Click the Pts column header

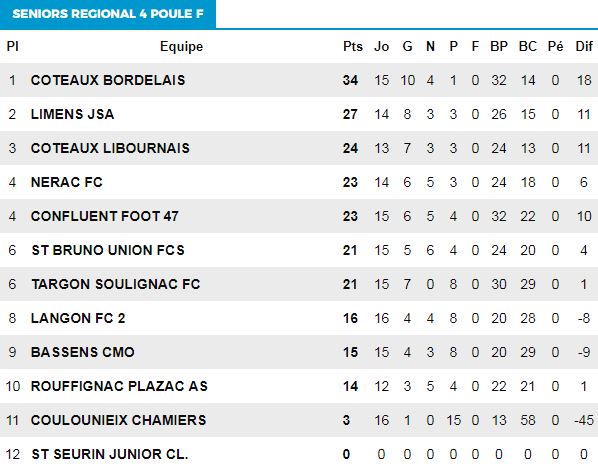pos(353,46)
